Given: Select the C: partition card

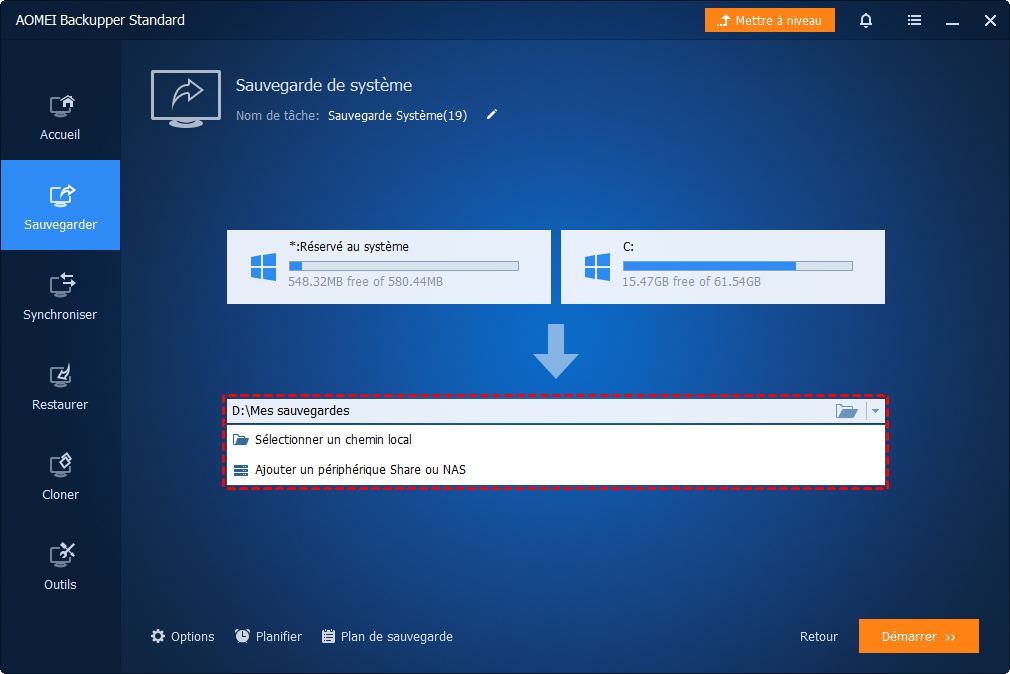Looking at the screenshot, I should point(723,267).
